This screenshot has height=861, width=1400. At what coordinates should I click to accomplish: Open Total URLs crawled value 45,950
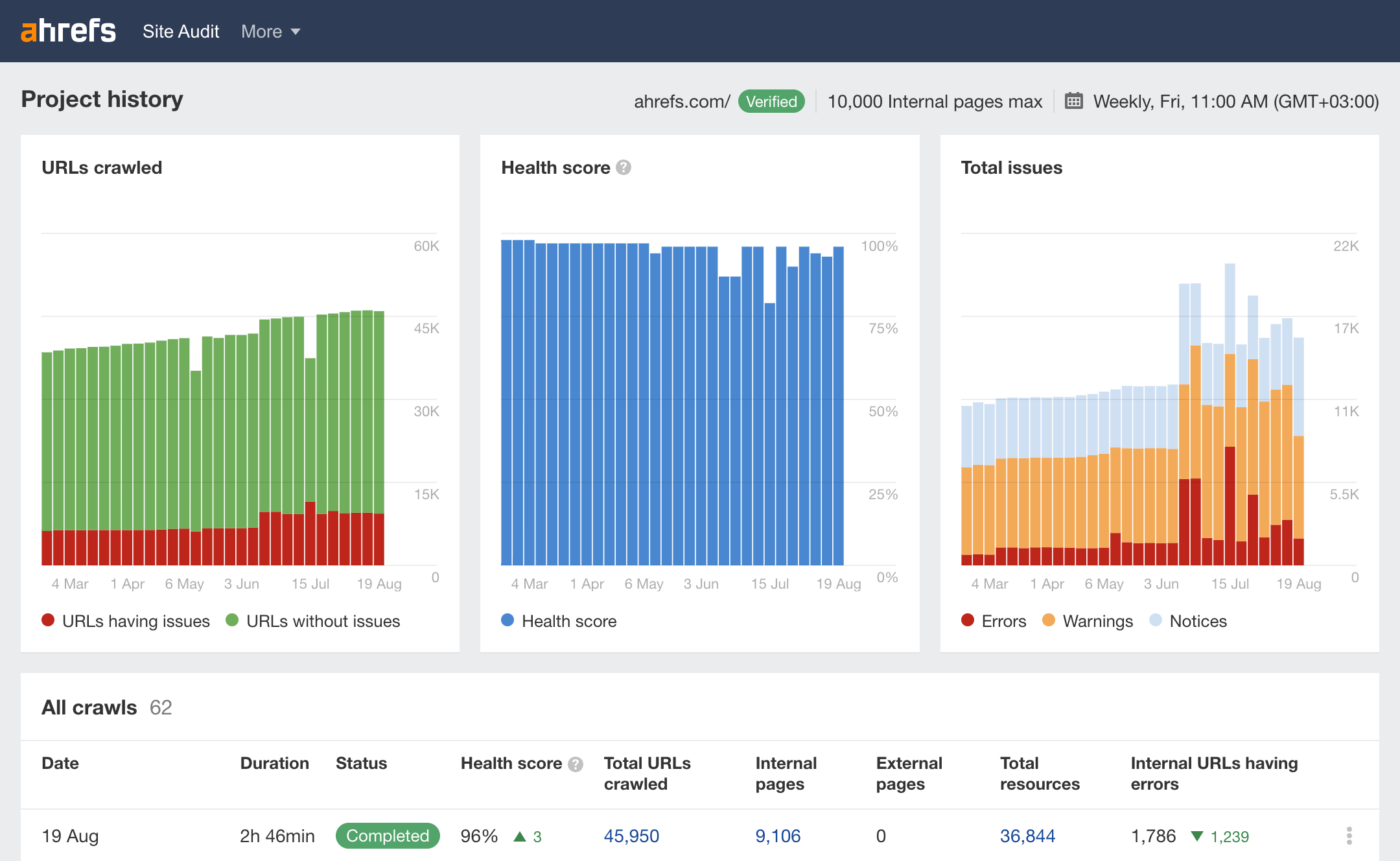click(x=631, y=836)
